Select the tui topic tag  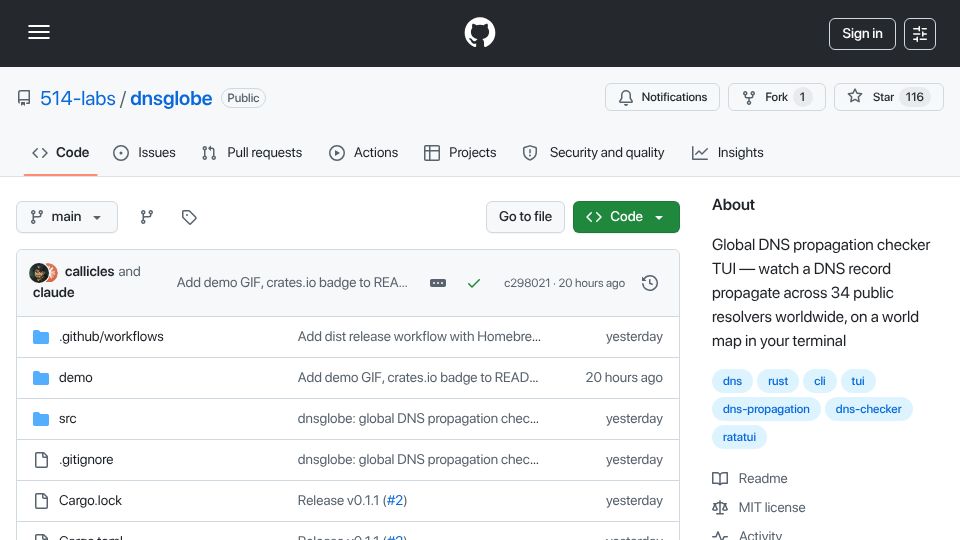tap(858, 381)
